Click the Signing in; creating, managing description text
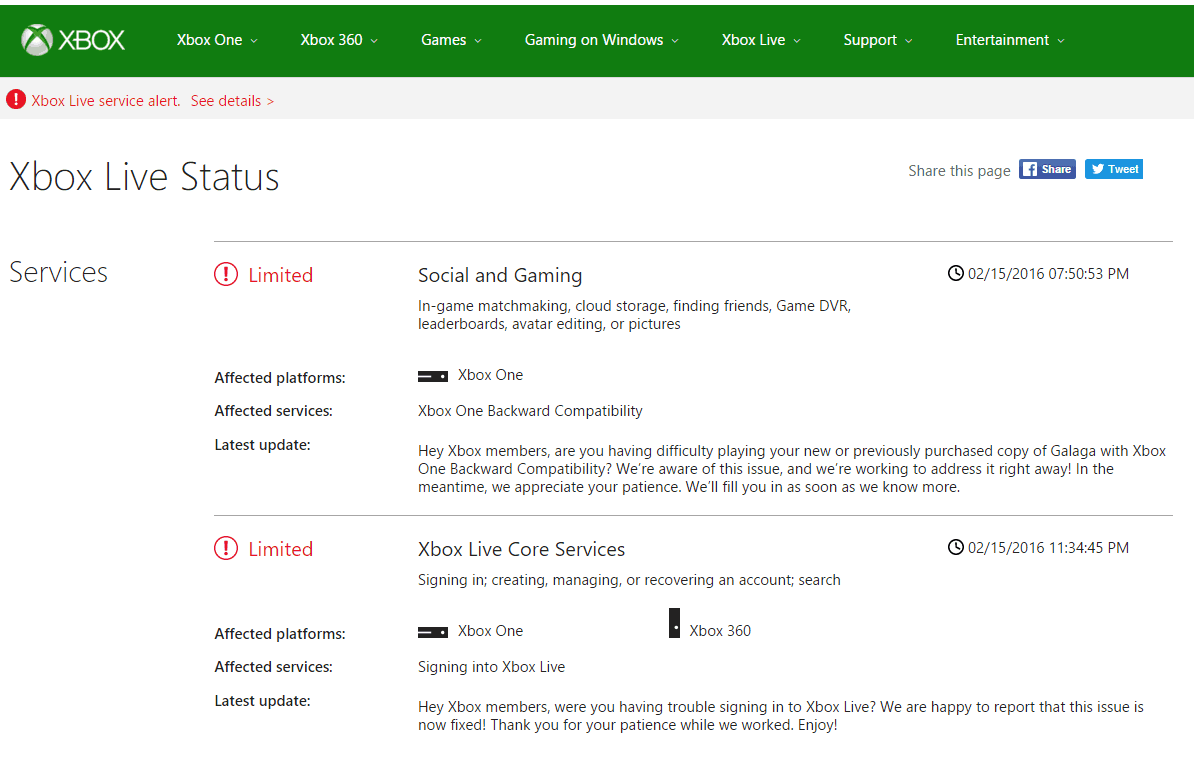The width and height of the screenshot is (1194, 759). click(x=629, y=580)
